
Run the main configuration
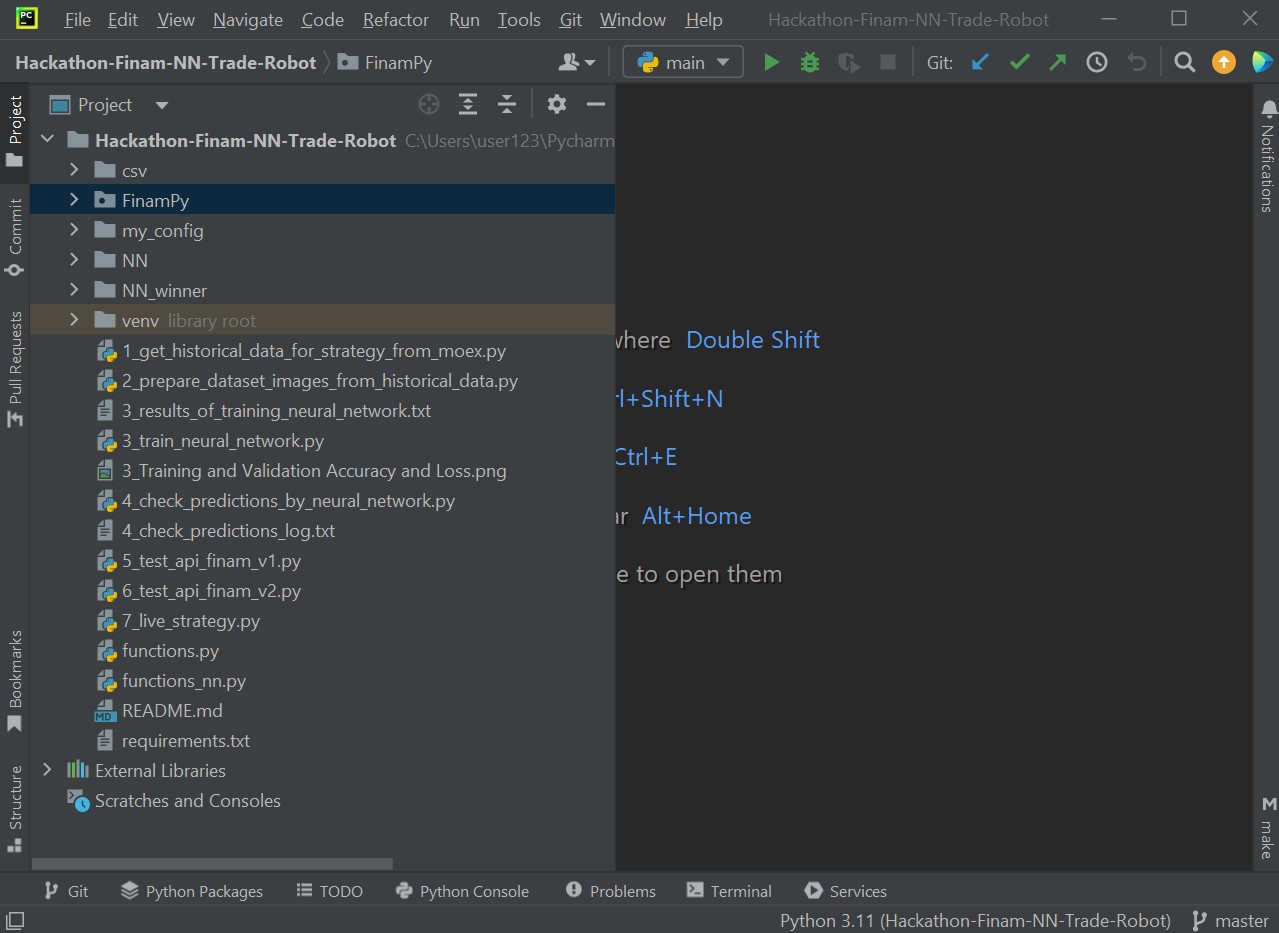[x=771, y=62]
